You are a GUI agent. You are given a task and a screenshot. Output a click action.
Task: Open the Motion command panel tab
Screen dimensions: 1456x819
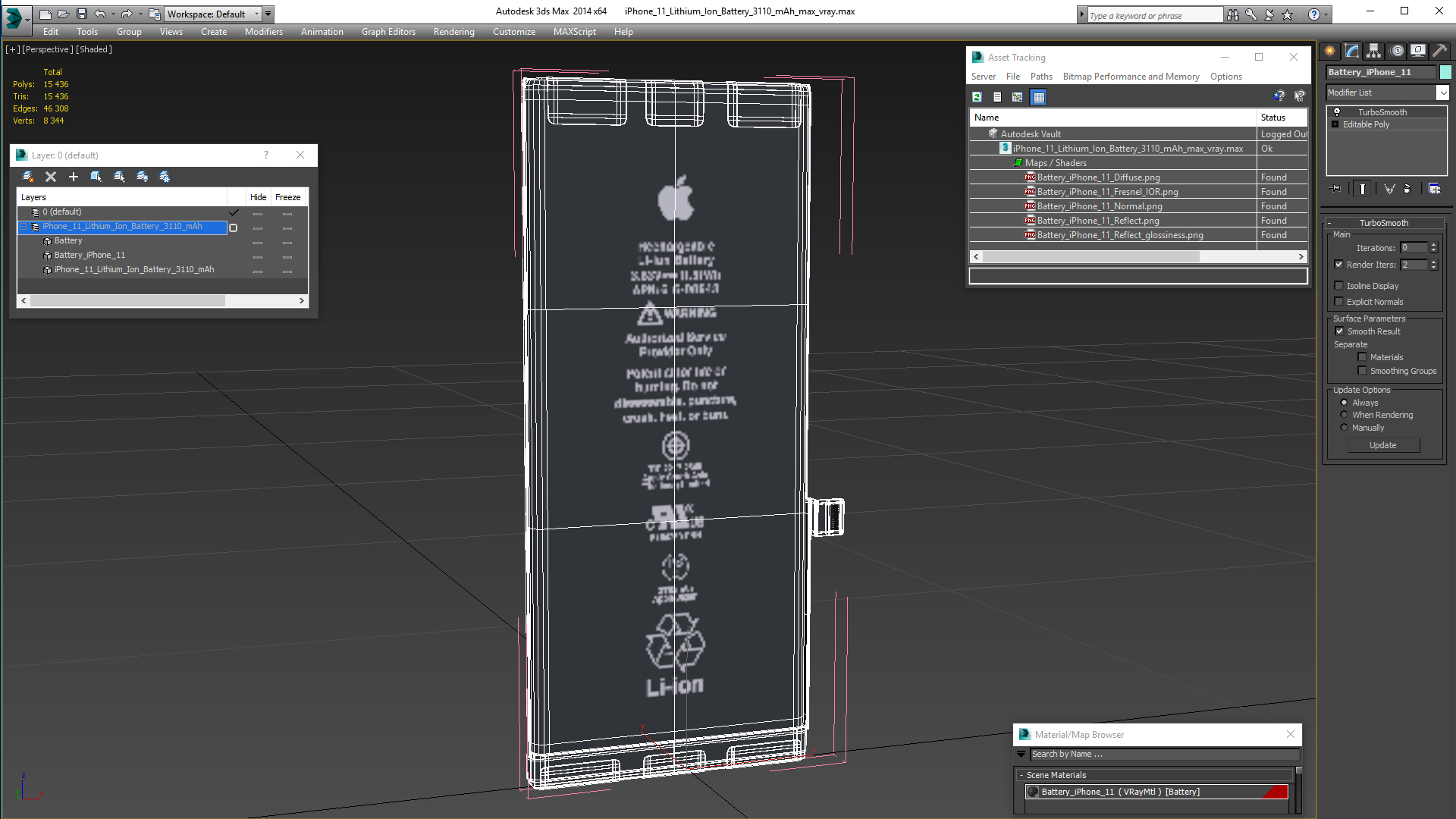point(1397,51)
